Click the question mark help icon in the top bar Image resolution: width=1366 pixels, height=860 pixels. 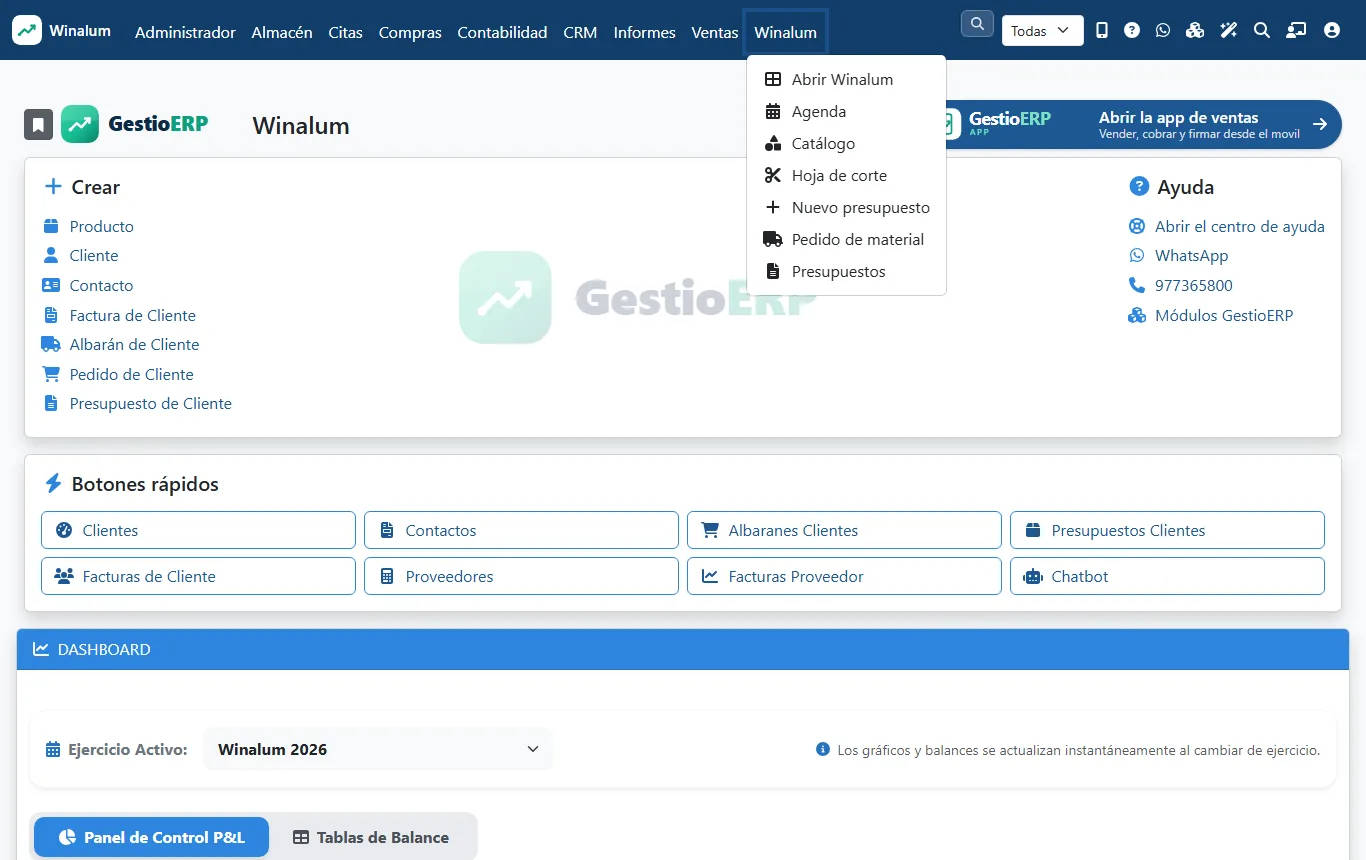(x=1132, y=31)
